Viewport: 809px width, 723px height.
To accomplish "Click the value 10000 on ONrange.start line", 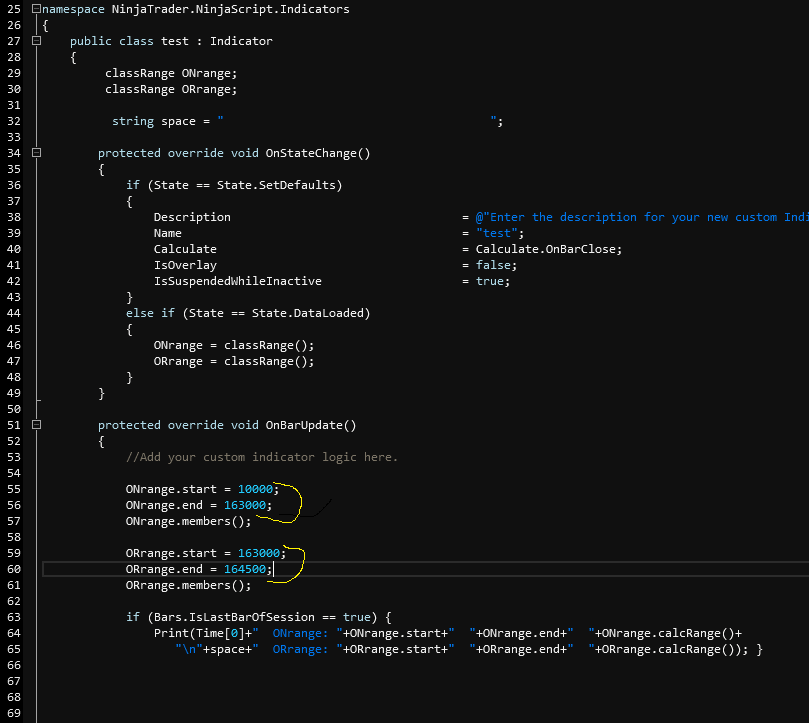I will tap(255, 489).
